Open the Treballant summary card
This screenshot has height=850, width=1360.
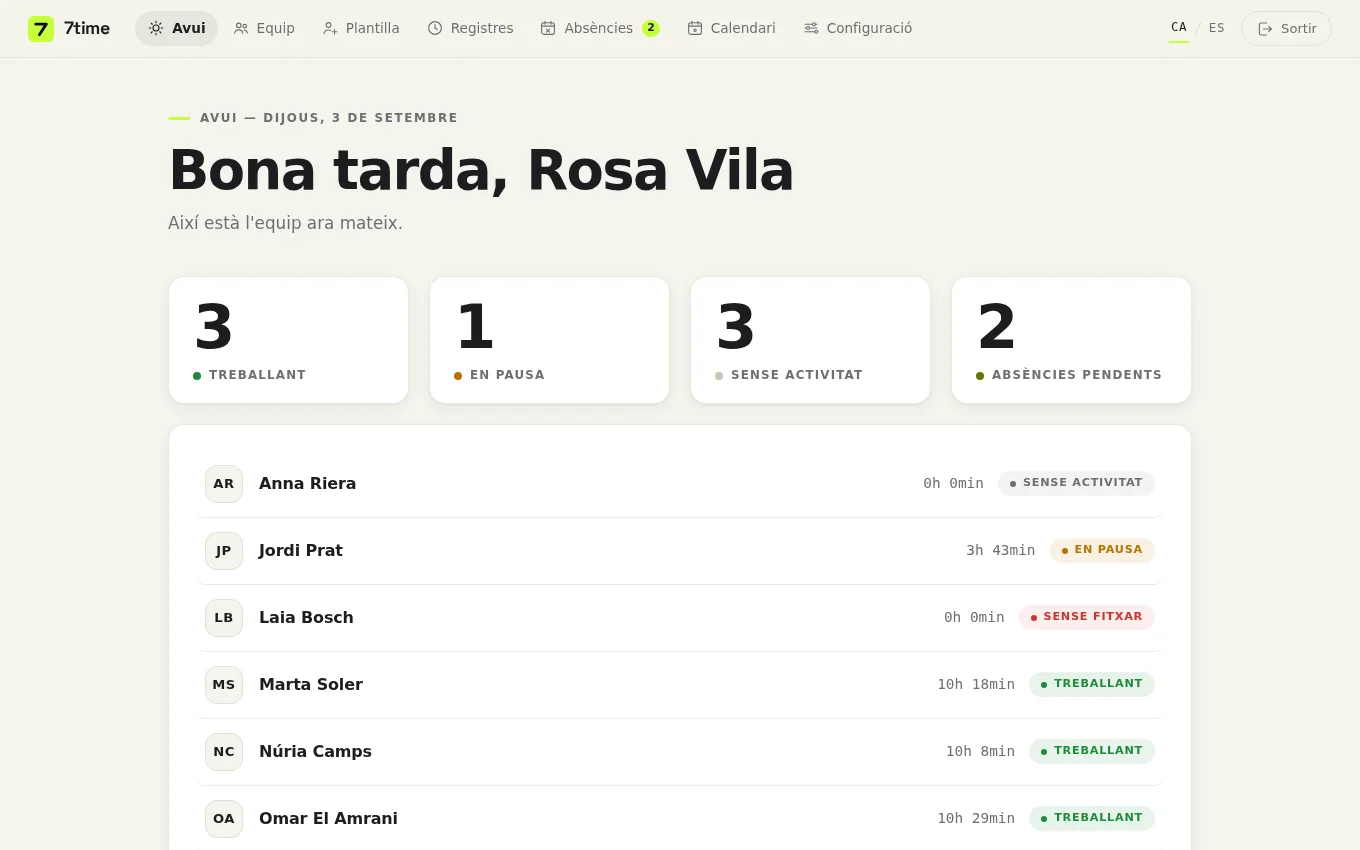point(289,340)
